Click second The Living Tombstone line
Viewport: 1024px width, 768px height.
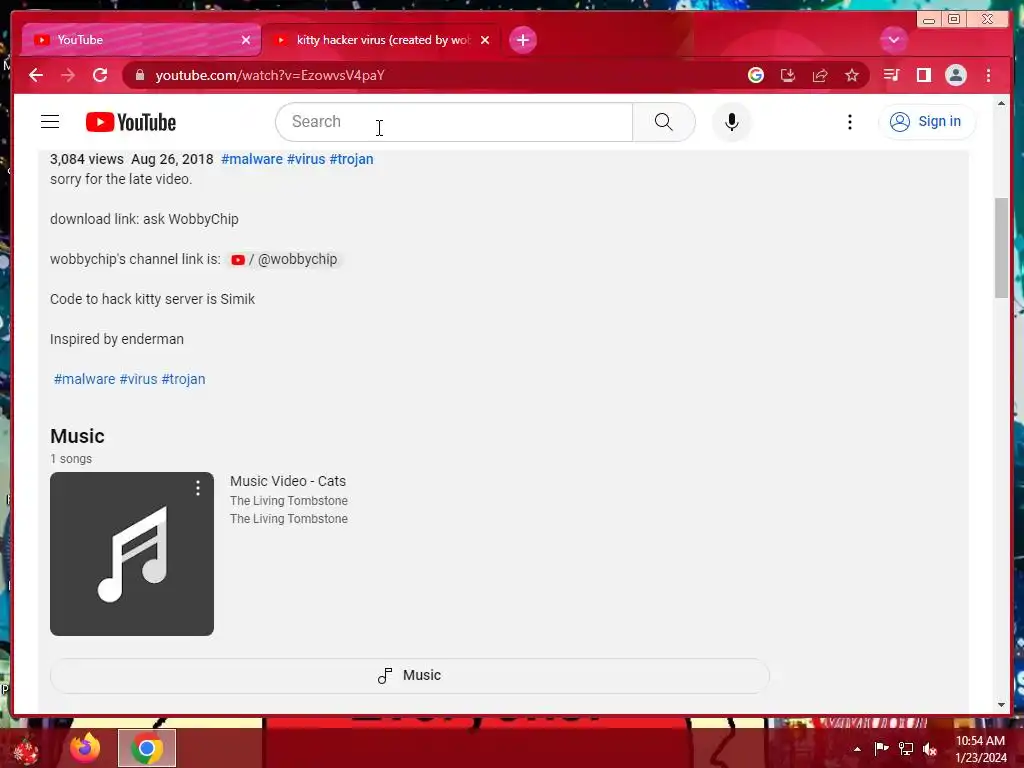click(289, 519)
